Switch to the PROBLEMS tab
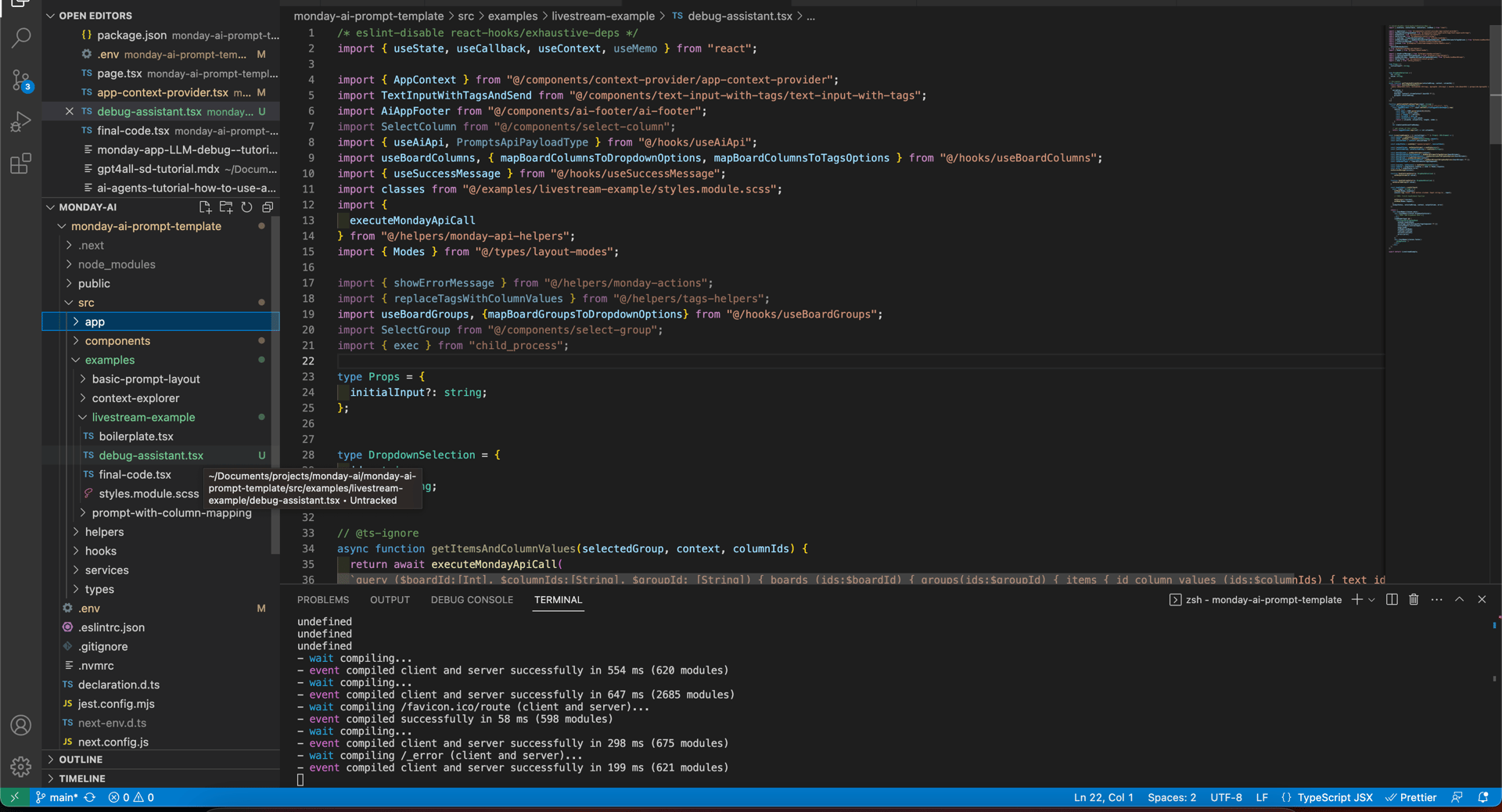Image resolution: width=1502 pixels, height=812 pixels. tap(322, 600)
